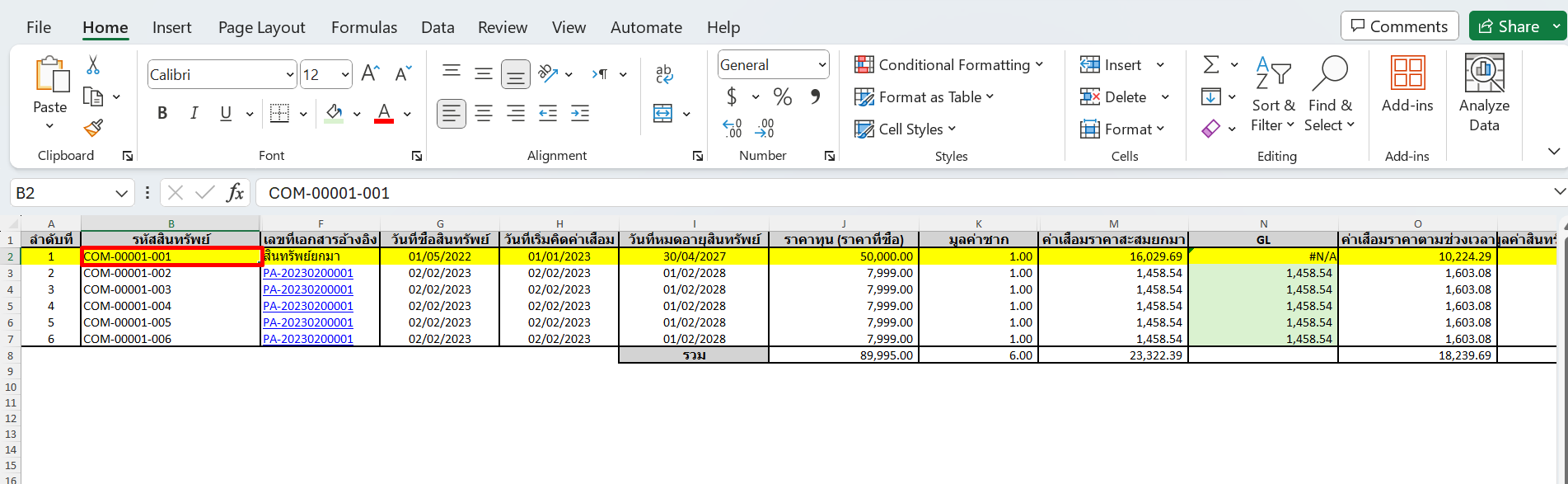Click Delete cells button

pos(1114,96)
